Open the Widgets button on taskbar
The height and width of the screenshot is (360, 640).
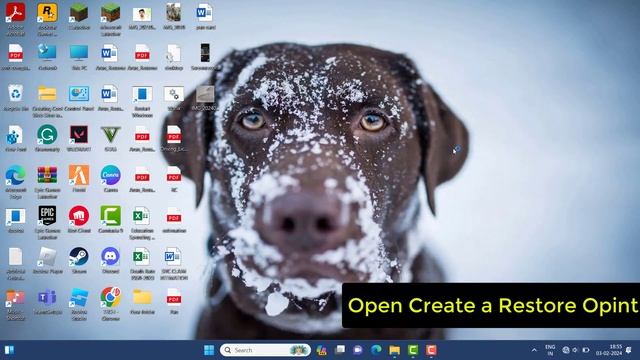pos(9,350)
